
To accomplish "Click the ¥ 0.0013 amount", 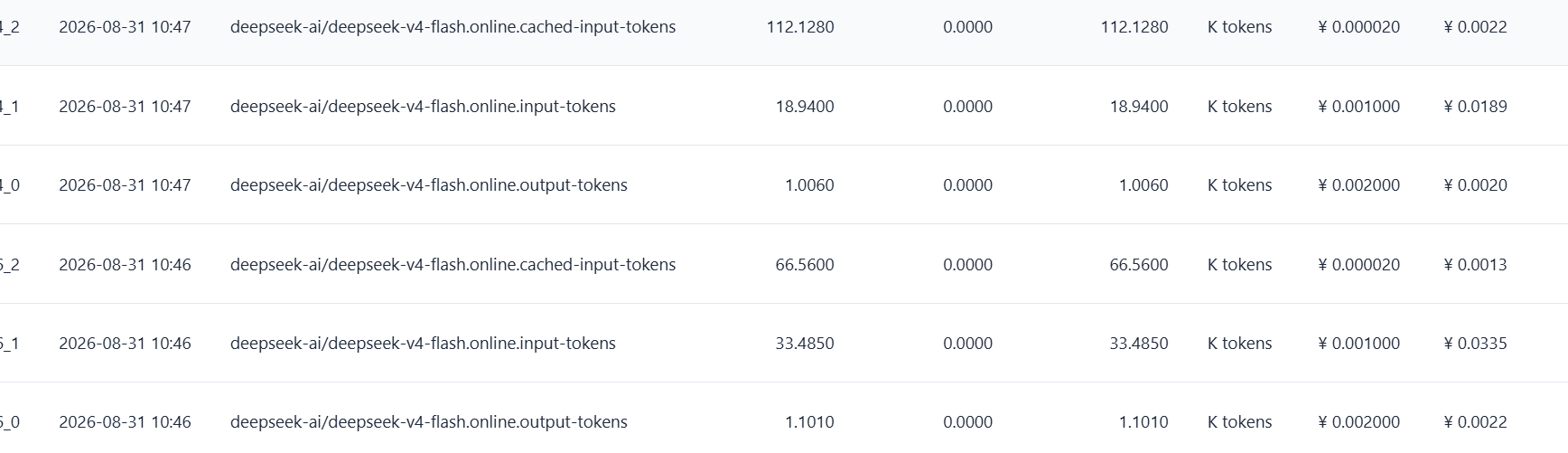I will [1476, 265].
